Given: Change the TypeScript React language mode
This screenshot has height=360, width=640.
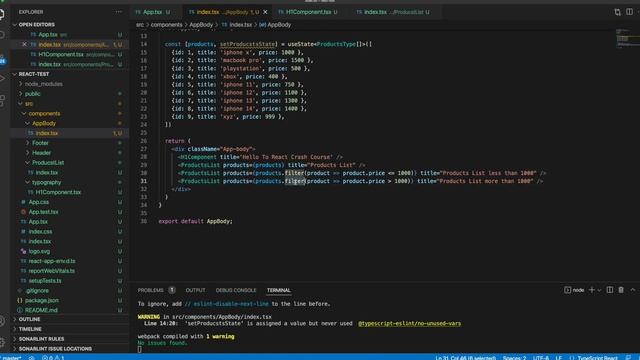Looking at the screenshot, I should coord(598,358).
